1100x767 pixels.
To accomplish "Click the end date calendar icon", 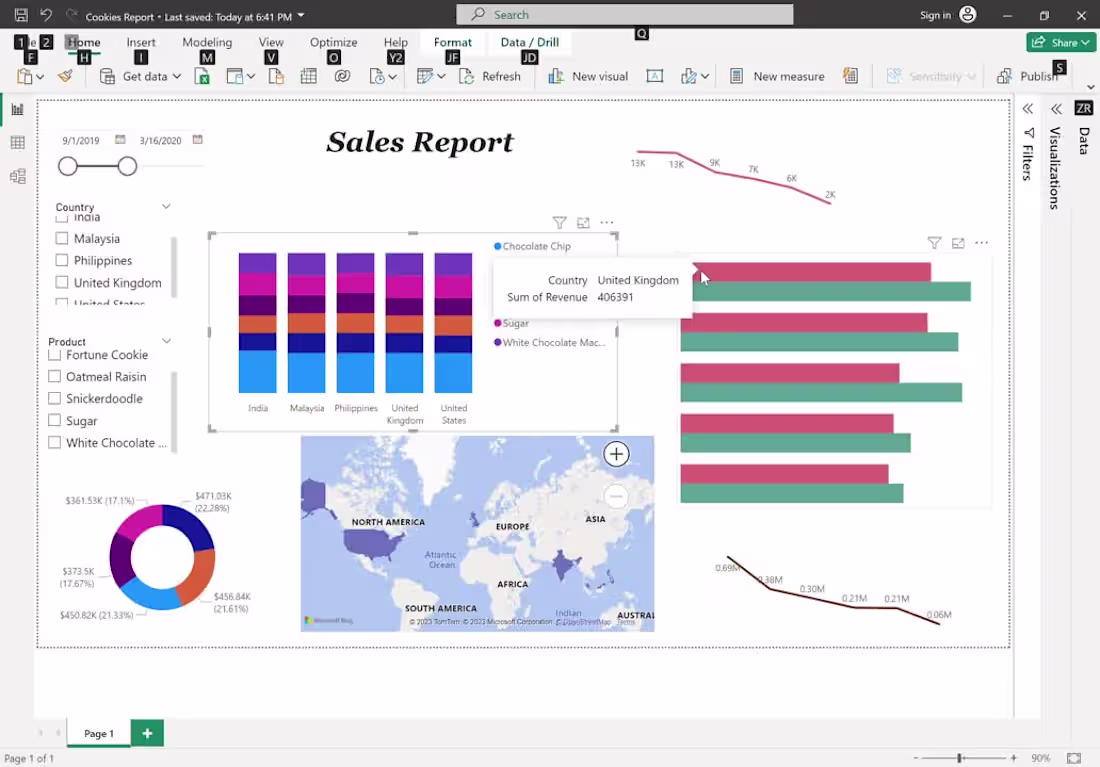I will click(x=198, y=140).
